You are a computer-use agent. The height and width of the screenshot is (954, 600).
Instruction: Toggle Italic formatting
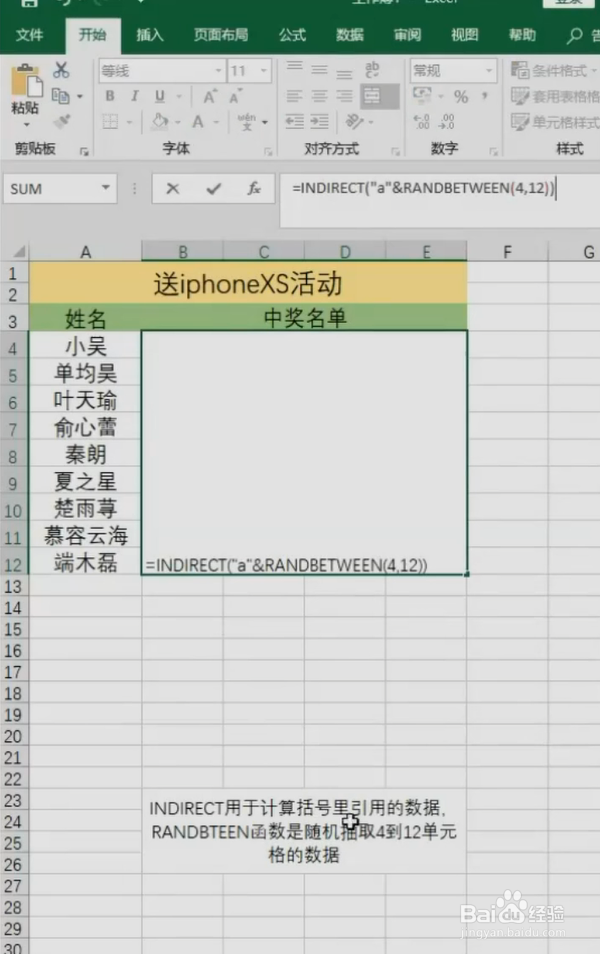coord(134,96)
